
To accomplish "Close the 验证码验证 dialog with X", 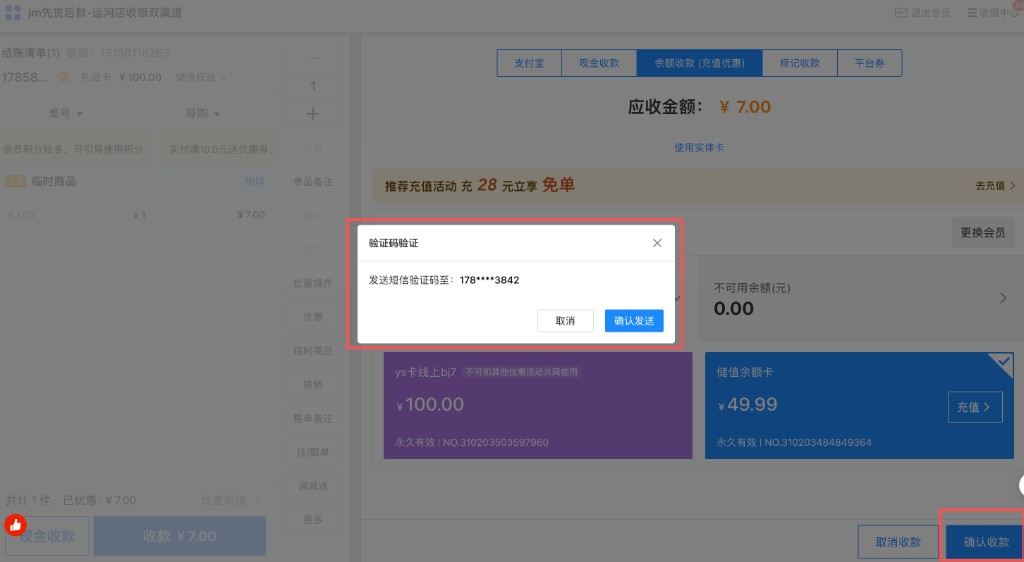I will click(657, 243).
